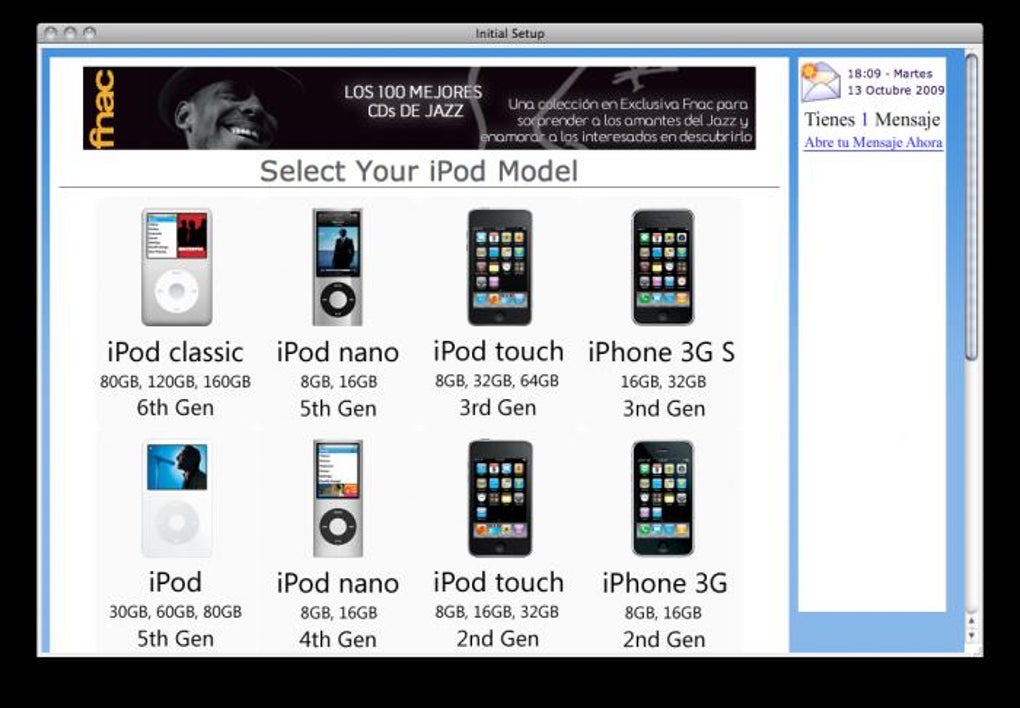Click the 'iPod nano' label above 5th Gen
This screenshot has width=1020, height=708.
point(338,353)
